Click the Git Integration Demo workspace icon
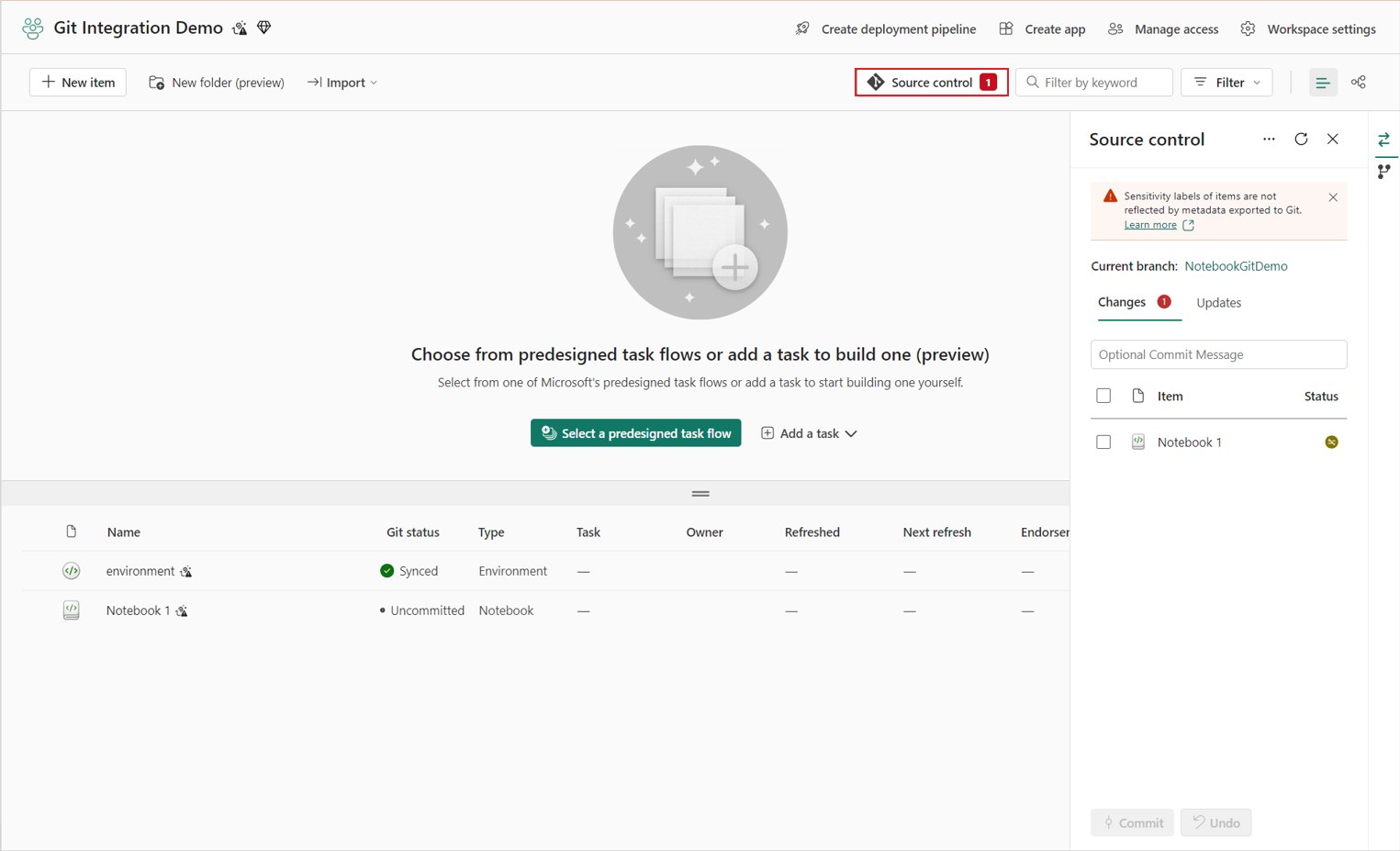1400x851 pixels. pos(33,28)
